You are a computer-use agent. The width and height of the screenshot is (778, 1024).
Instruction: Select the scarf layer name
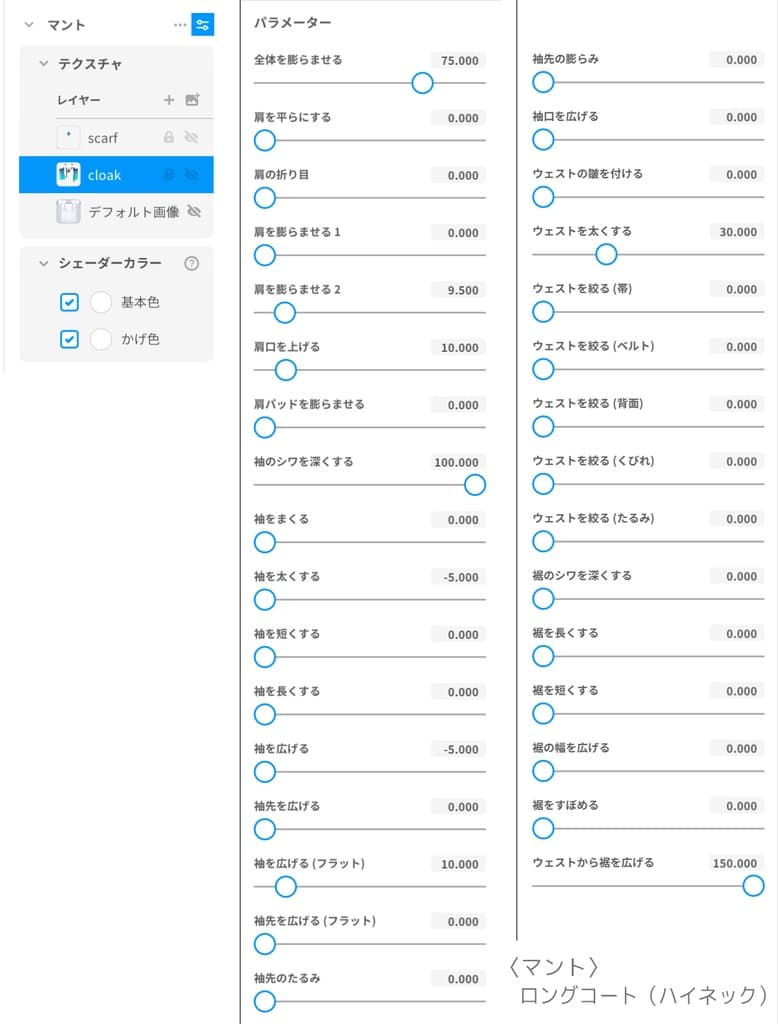pyautogui.click(x=103, y=138)
